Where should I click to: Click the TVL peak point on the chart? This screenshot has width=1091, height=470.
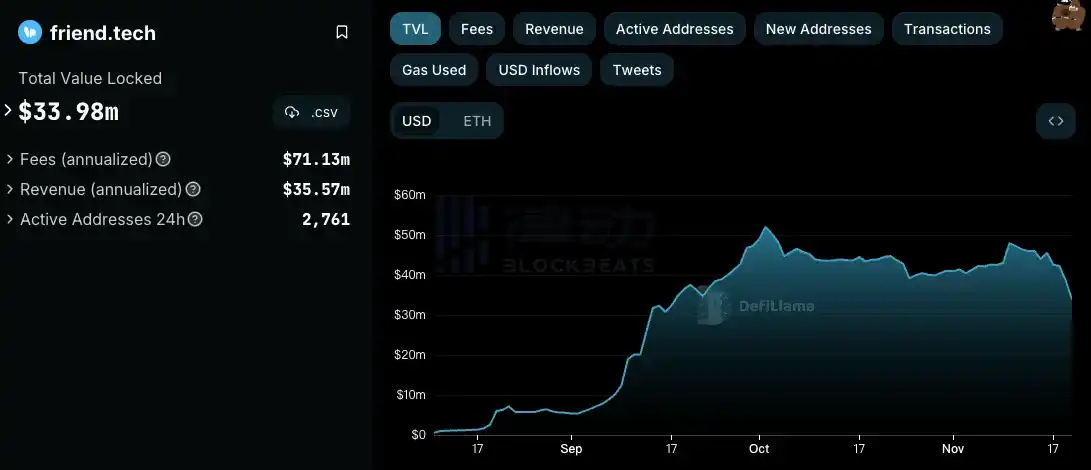[x=765, y=227]
